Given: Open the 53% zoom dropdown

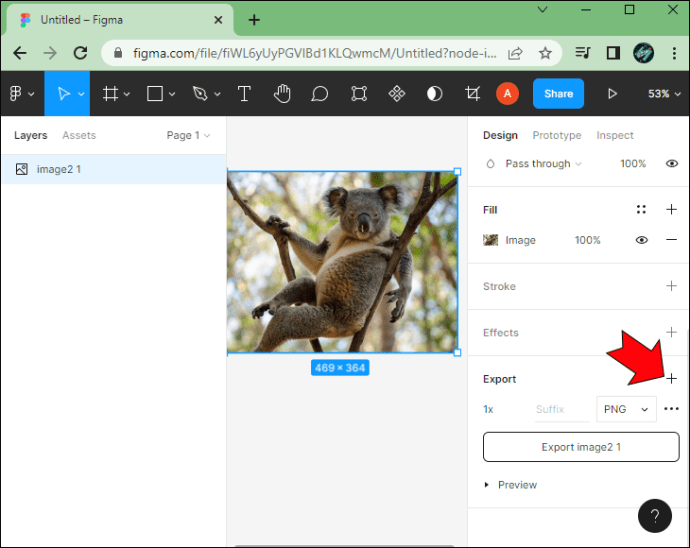Looking at the screenshot, I should (664, 94).
